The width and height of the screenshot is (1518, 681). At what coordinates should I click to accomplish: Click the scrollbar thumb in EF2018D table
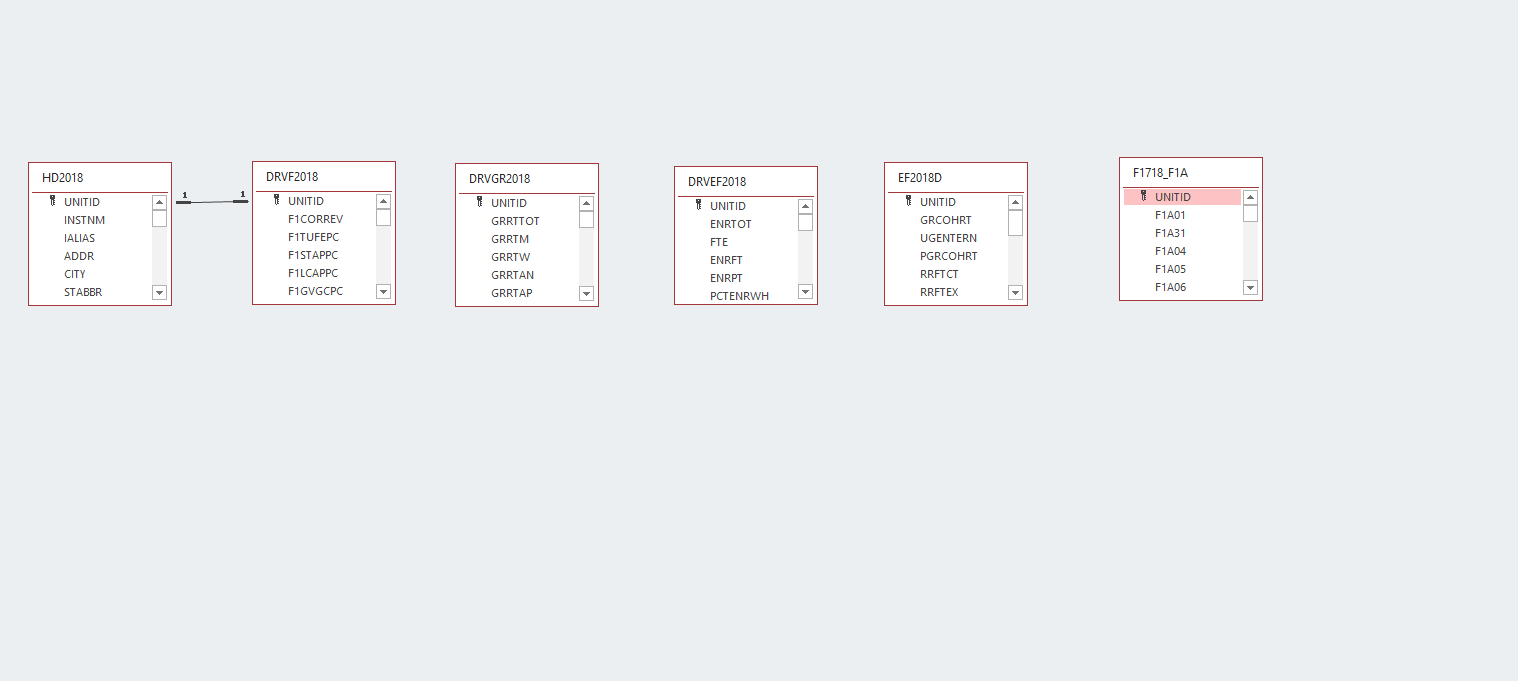(1015, 223)
